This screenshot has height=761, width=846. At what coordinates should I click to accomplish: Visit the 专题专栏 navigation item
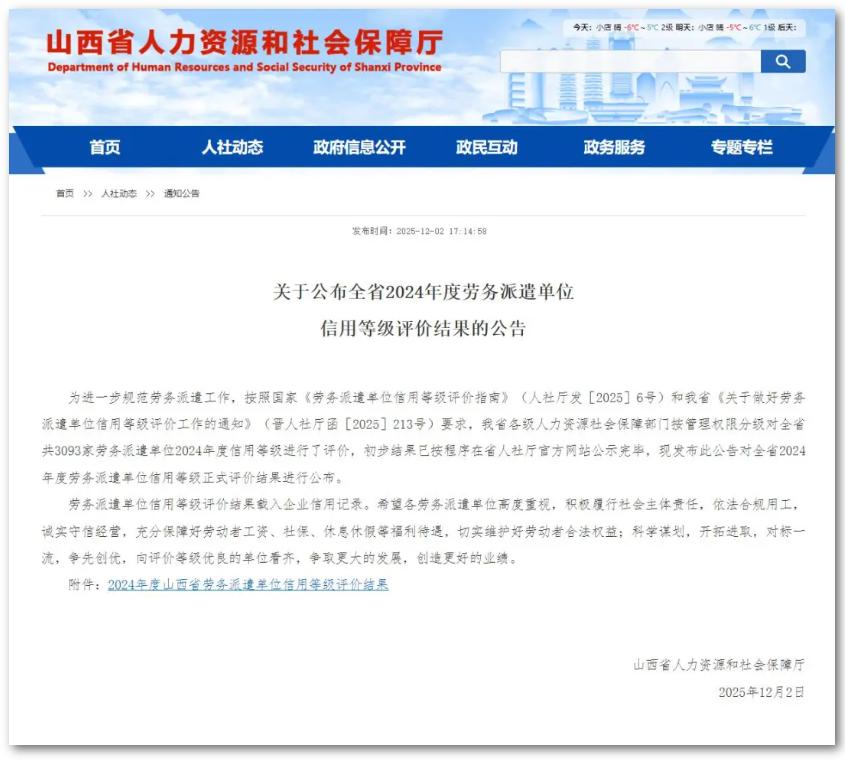coord(741,147)
